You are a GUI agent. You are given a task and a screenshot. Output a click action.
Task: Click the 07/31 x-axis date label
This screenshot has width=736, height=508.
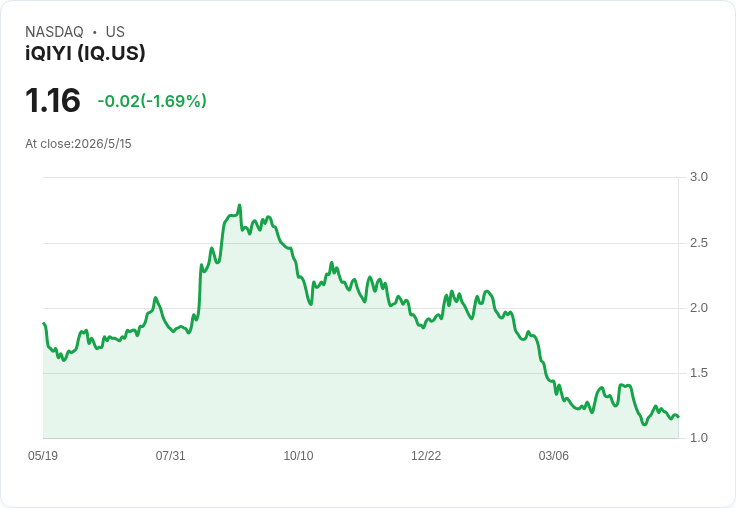point(170,455)
